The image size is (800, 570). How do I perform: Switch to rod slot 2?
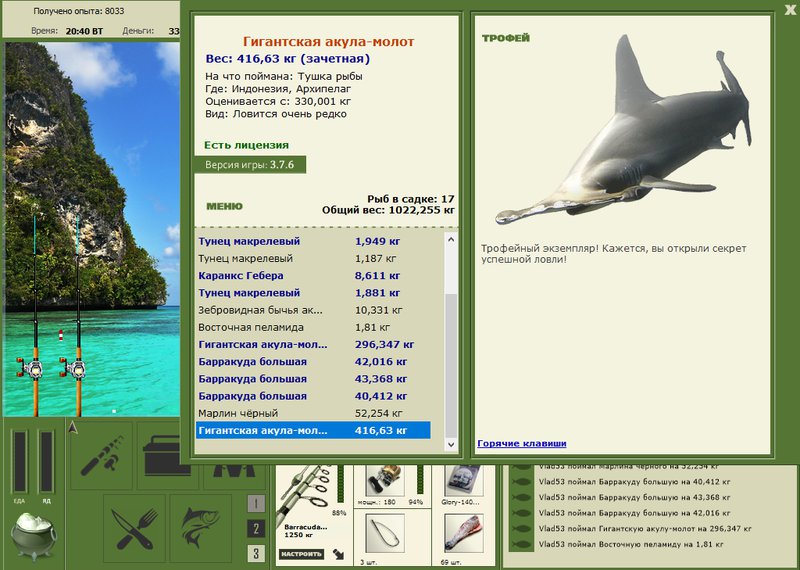256,529
